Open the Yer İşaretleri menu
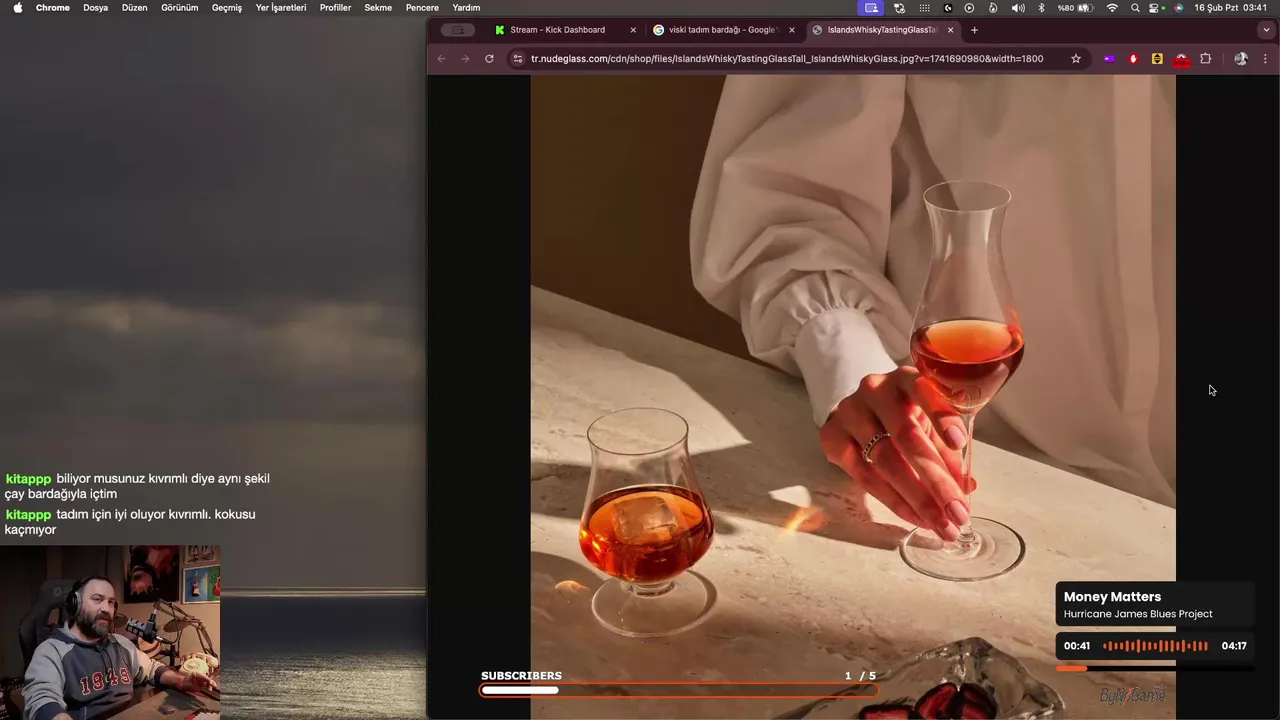The image size is (1280, 720). point(281,7)
